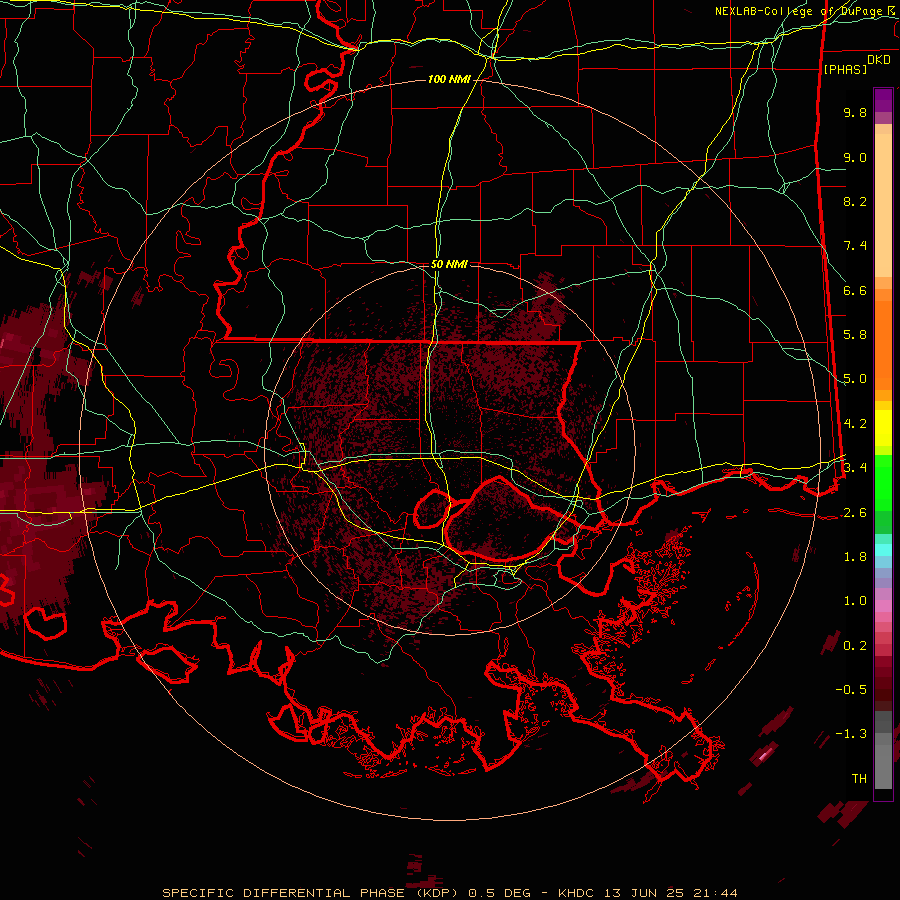Image resolution: width=900 pixels, height=900 pixels.
Task: Click the 3.4 legend value
Action: pyautogui.click(x=855, y=468)
